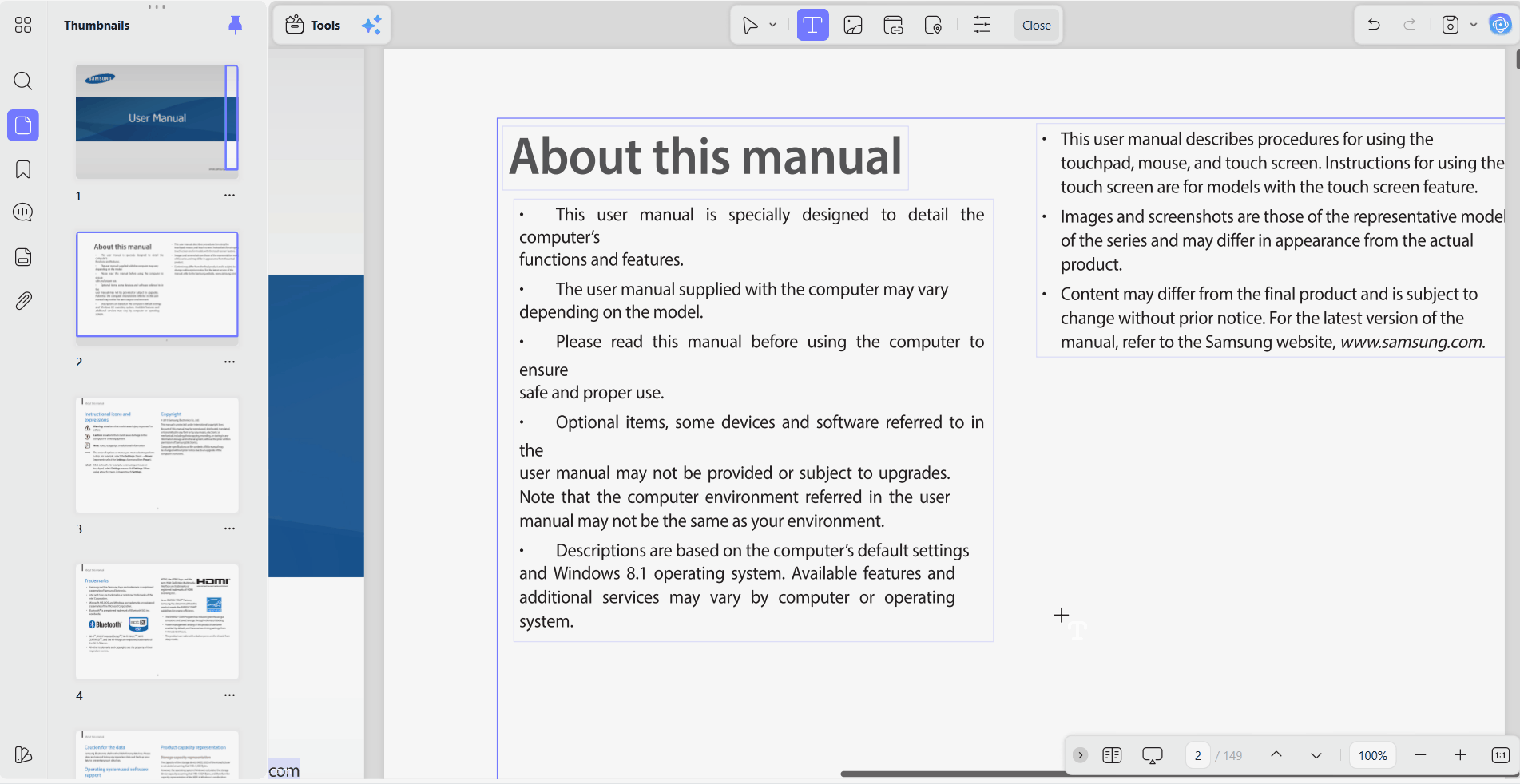1520x784 pixels.
Task: Select page 3 thumbnail
Action: click(157, 455)
